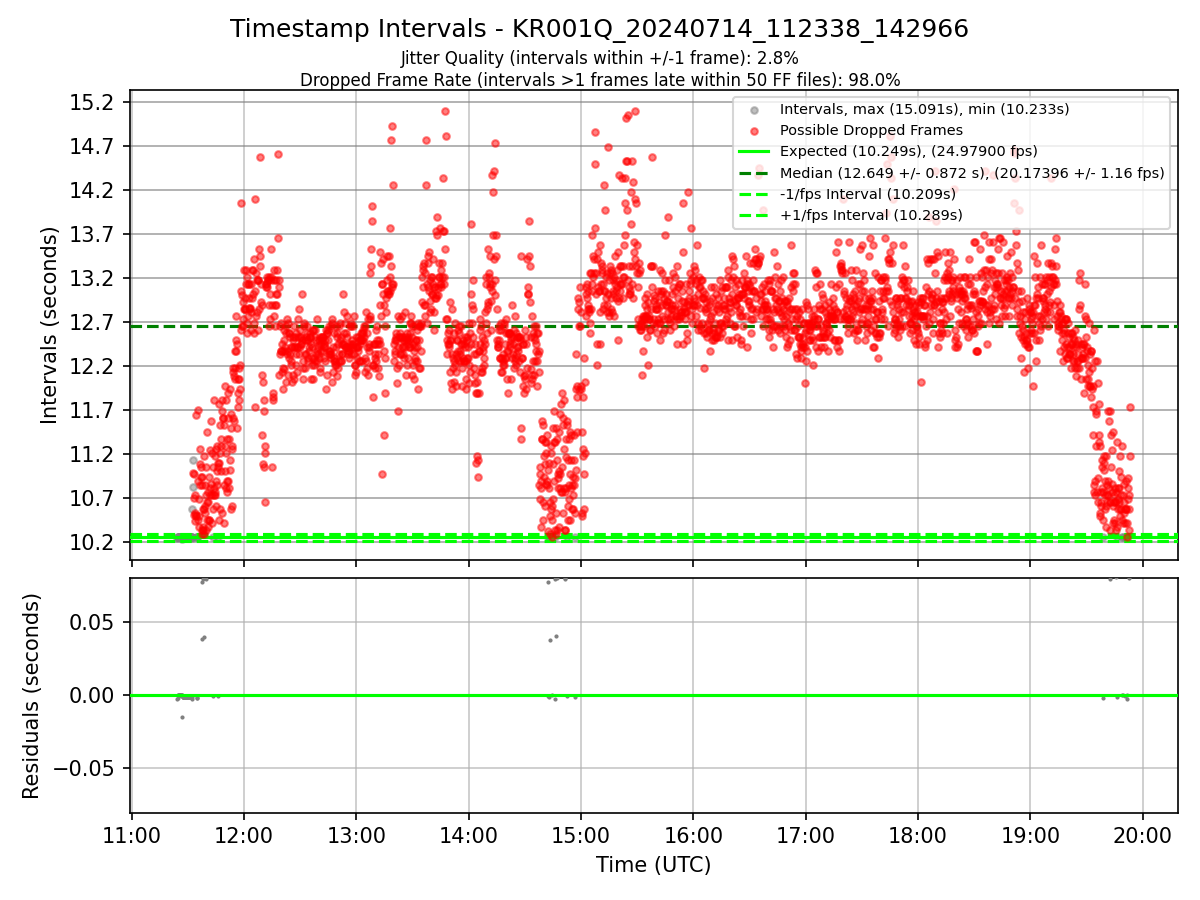The image size is (1200, 900).
Task: Click legend entry 'Possible Dropped Frames'
Action: [x=871, y=130]
